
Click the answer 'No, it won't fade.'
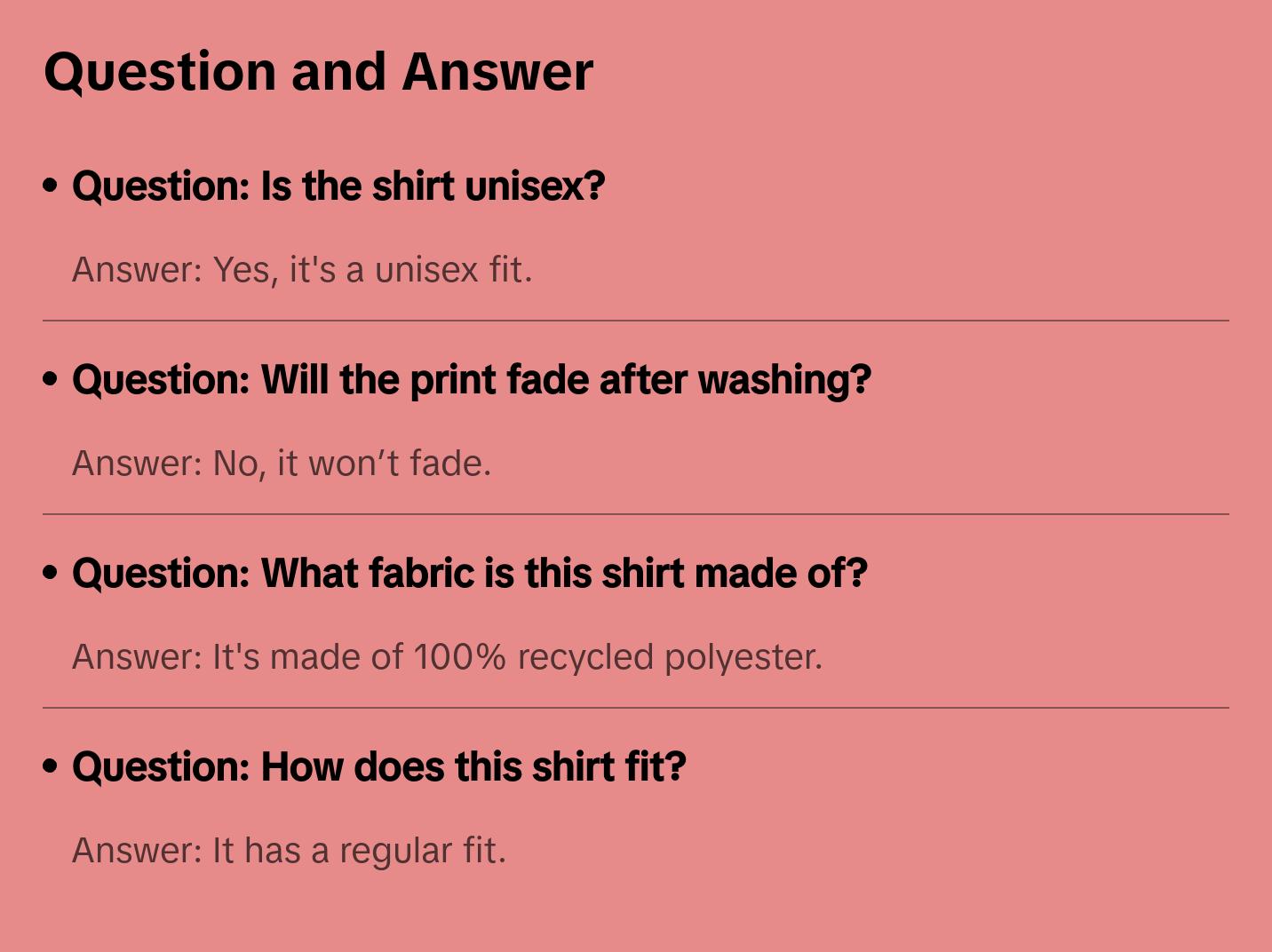point(282,464)
